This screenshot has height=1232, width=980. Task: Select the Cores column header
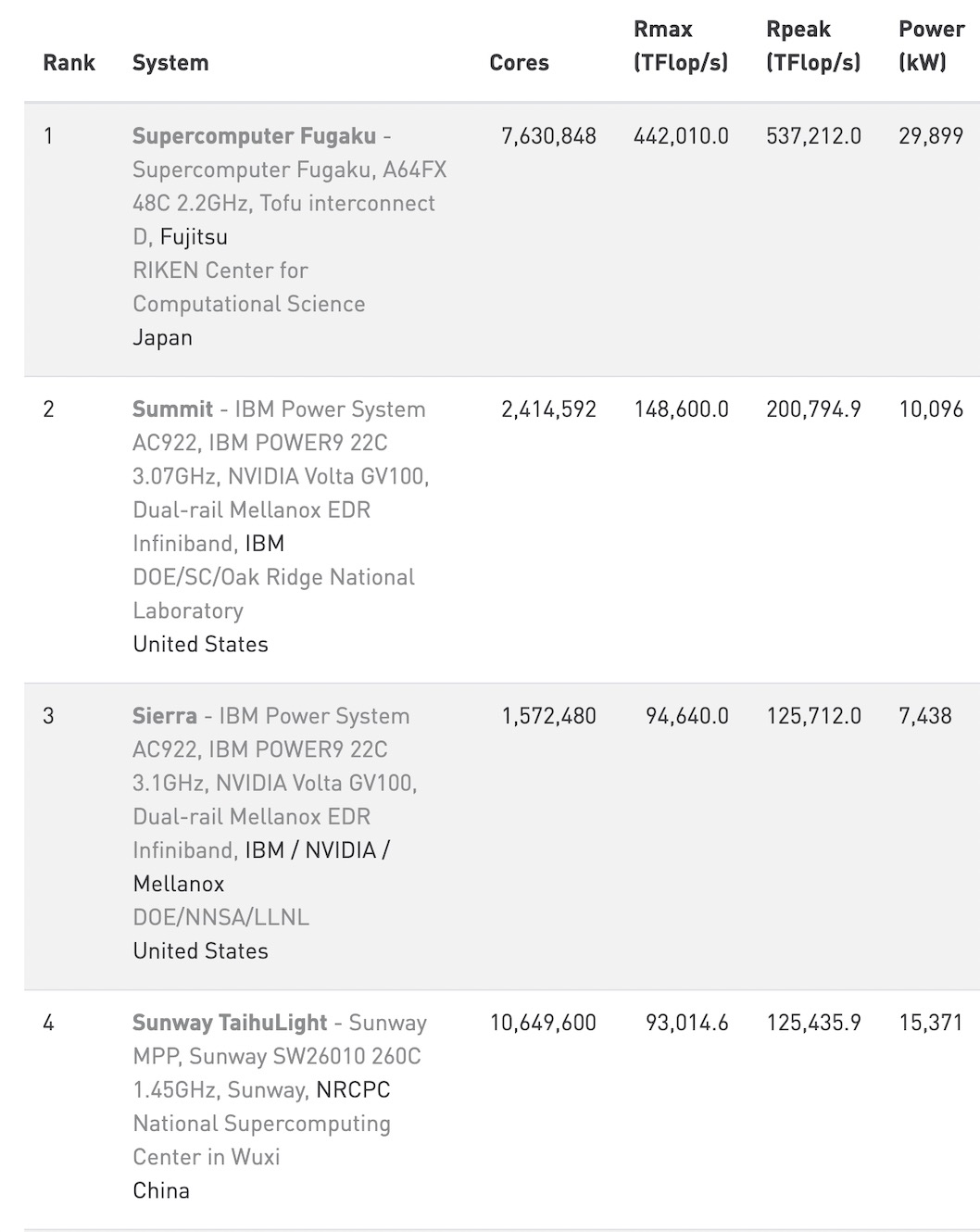click(x=519, y=63)
